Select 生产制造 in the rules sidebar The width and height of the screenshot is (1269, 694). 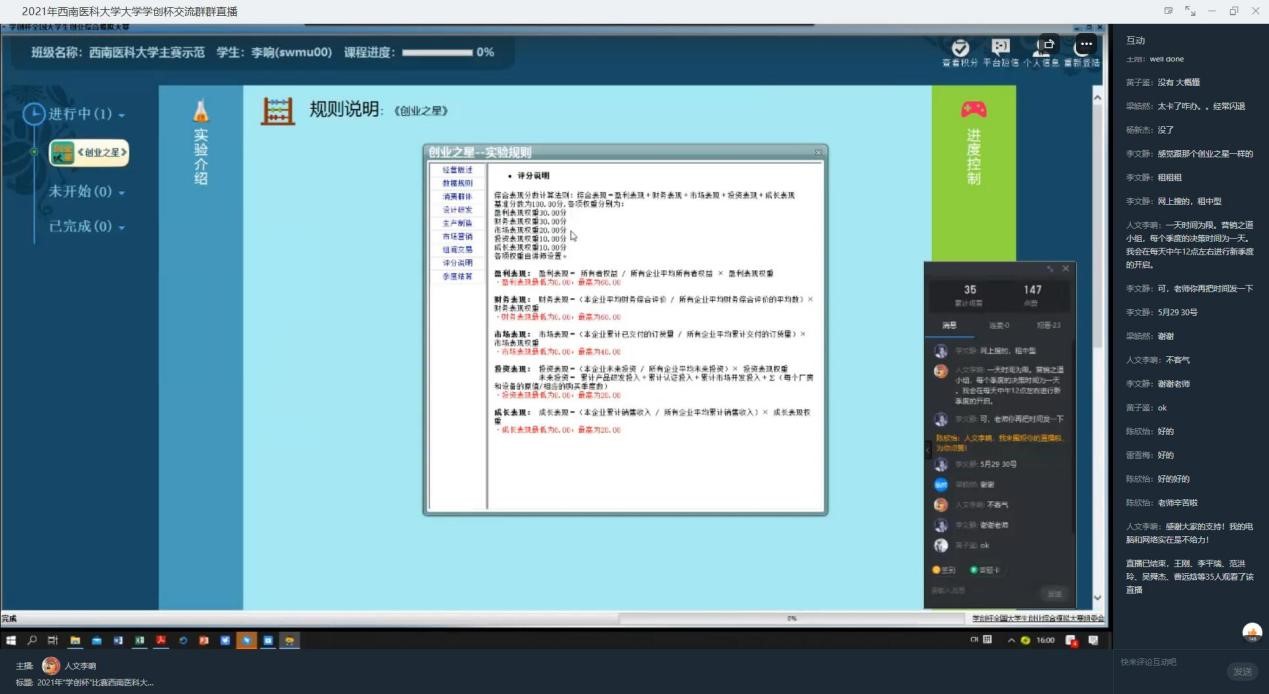(457, 223)
